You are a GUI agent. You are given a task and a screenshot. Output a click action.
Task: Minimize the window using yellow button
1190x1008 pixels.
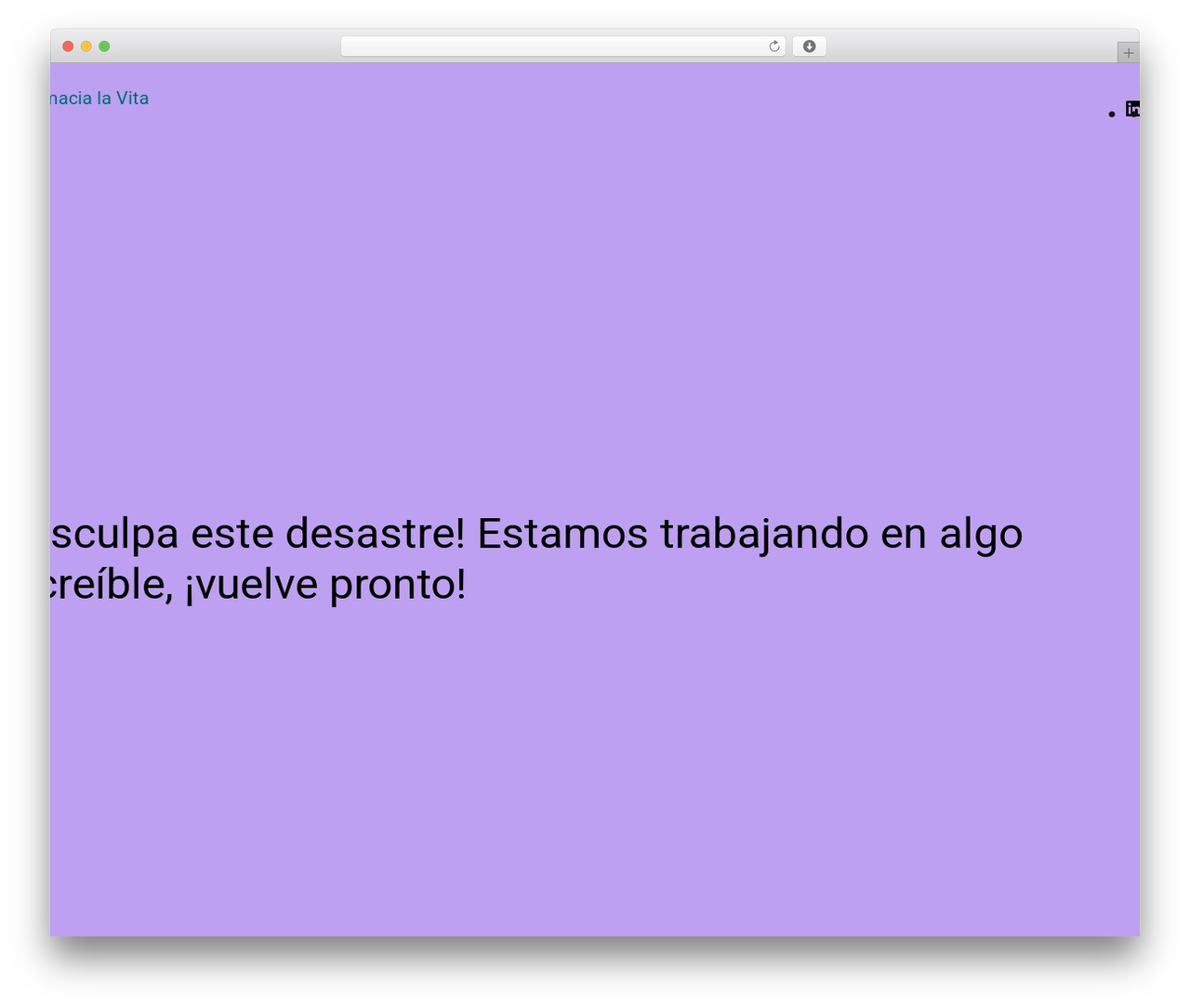coord(86,46)
